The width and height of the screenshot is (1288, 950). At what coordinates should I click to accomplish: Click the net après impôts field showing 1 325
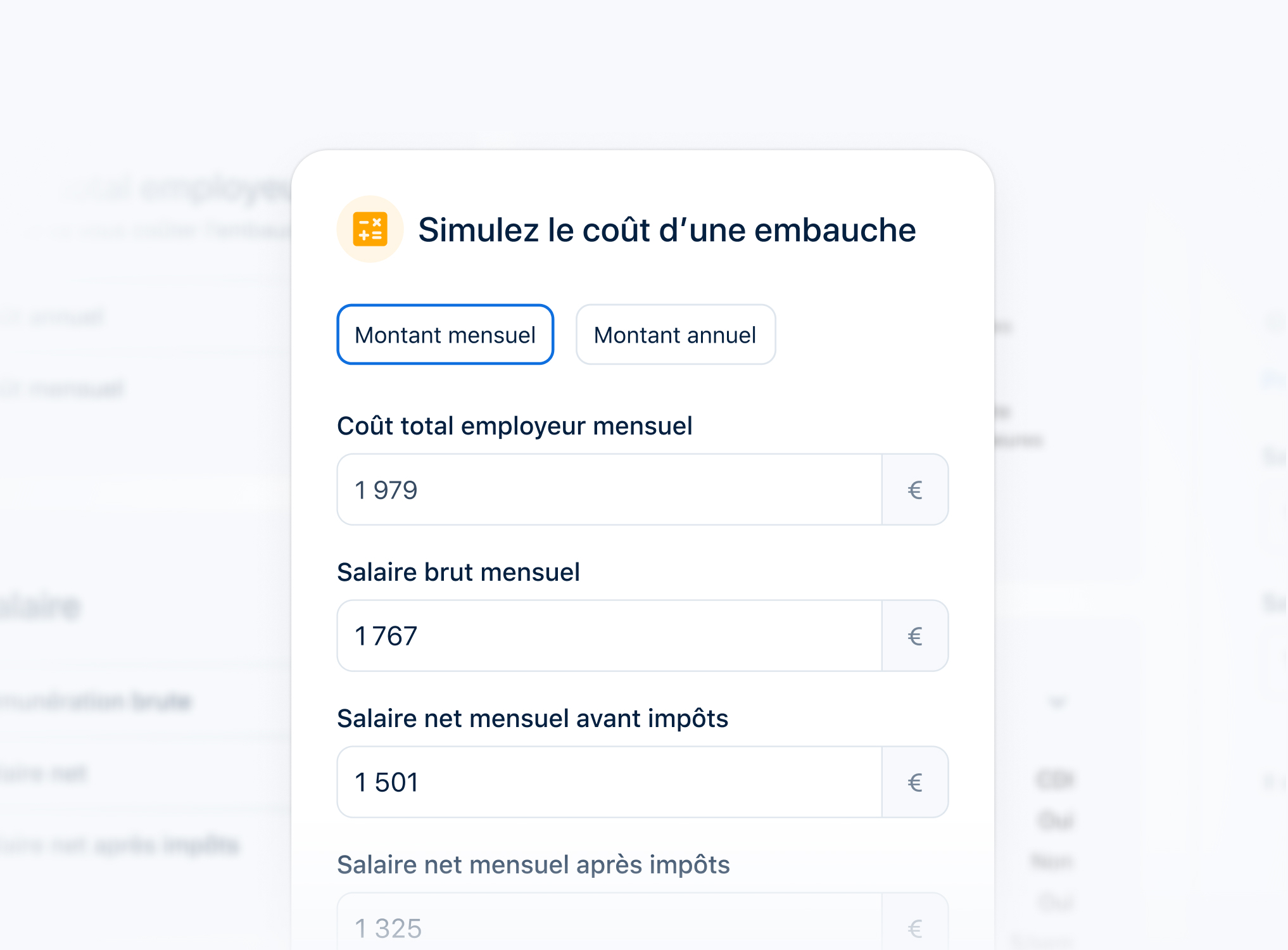pyautogui.click(x=609, y=927)
